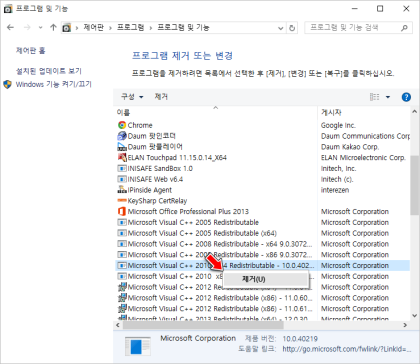
Task: Click the horizontal scrollbar thumb
Action: [x=203, y=325]
